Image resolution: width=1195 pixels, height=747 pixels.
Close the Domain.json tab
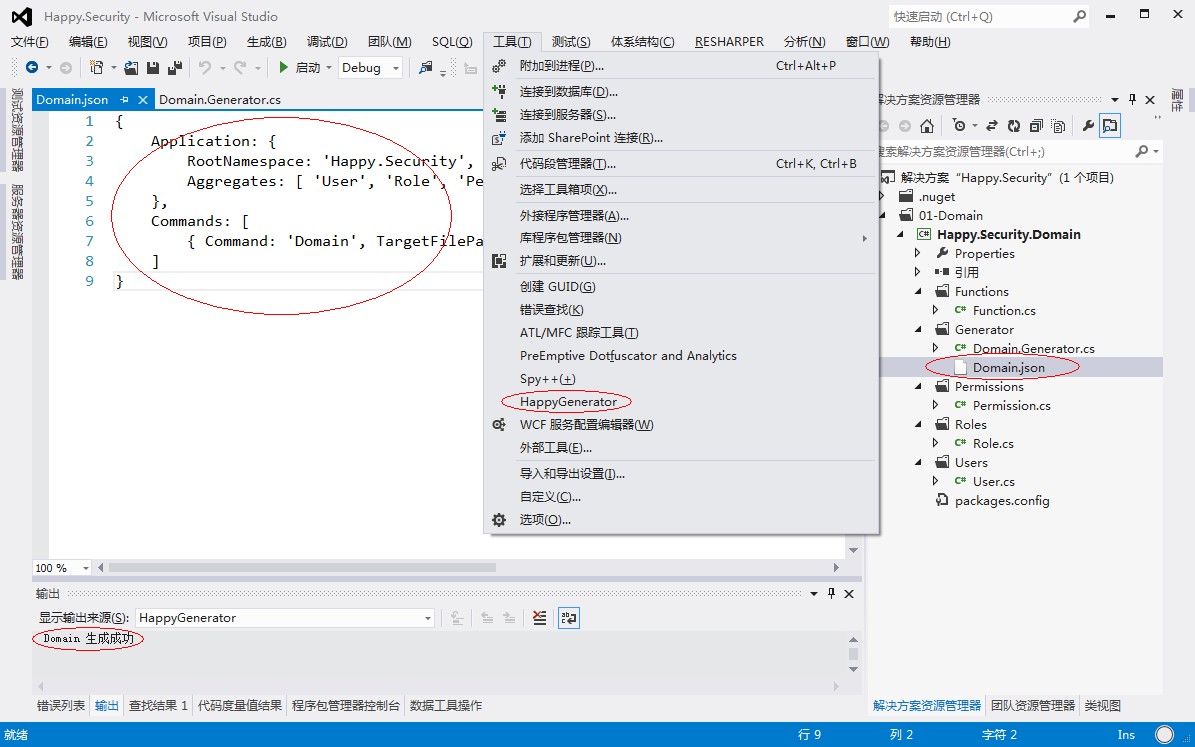pos(143,100)
